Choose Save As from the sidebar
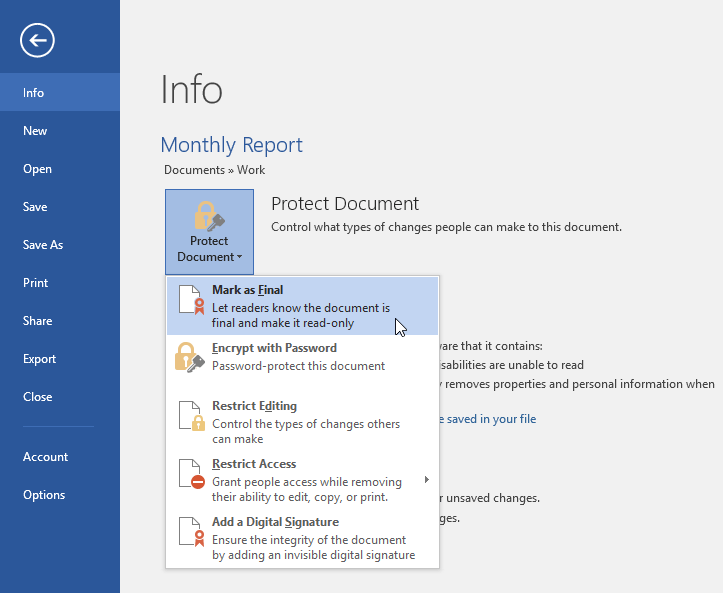Viewport: 723px width, 593px height. click(43, 245)
